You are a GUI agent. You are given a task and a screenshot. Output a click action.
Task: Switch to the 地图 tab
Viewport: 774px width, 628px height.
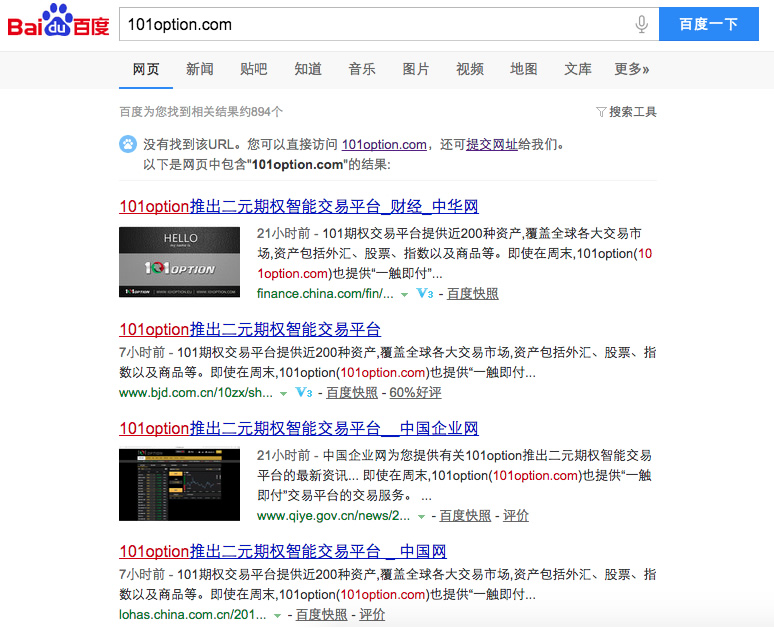524,69
